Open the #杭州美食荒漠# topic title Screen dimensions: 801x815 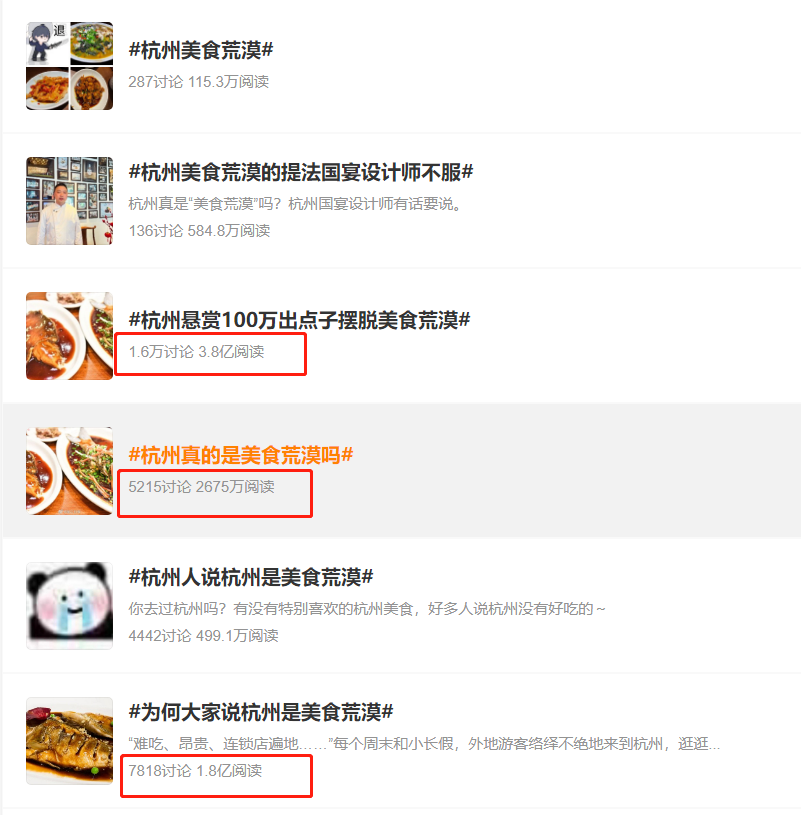pos(201,50)
